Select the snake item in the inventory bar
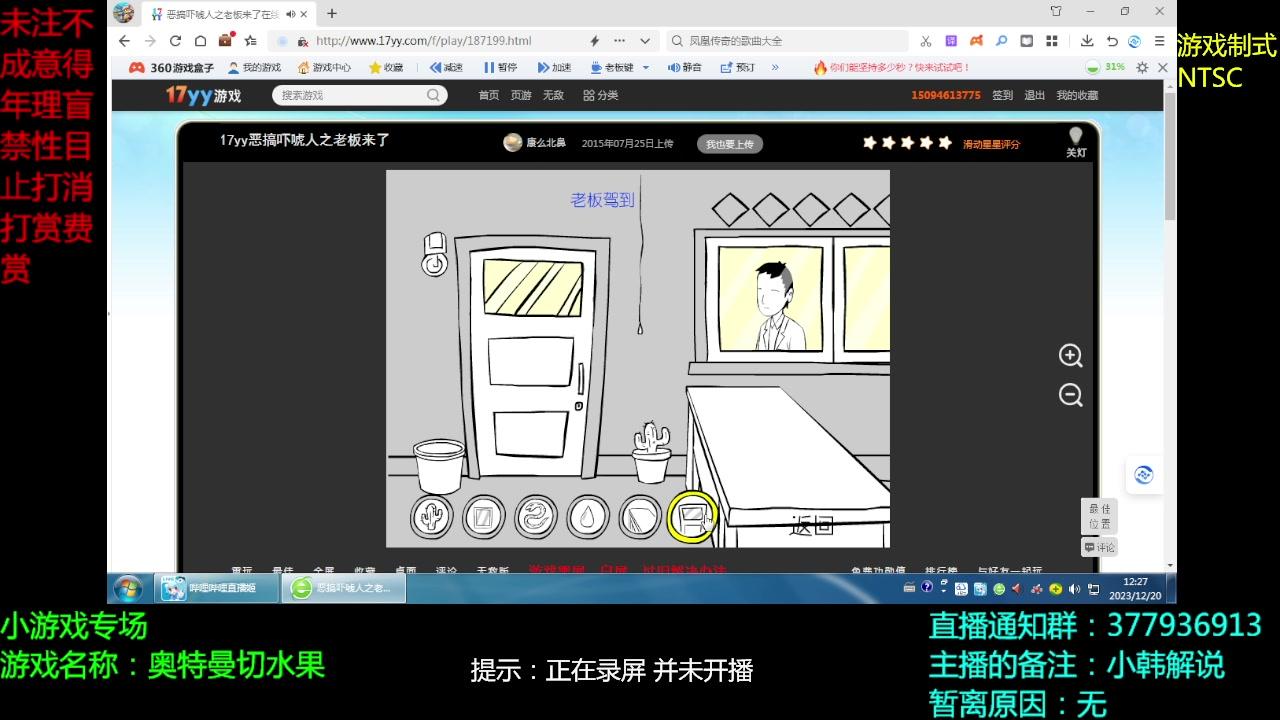 pyautogui.click(x=537, y=517)
